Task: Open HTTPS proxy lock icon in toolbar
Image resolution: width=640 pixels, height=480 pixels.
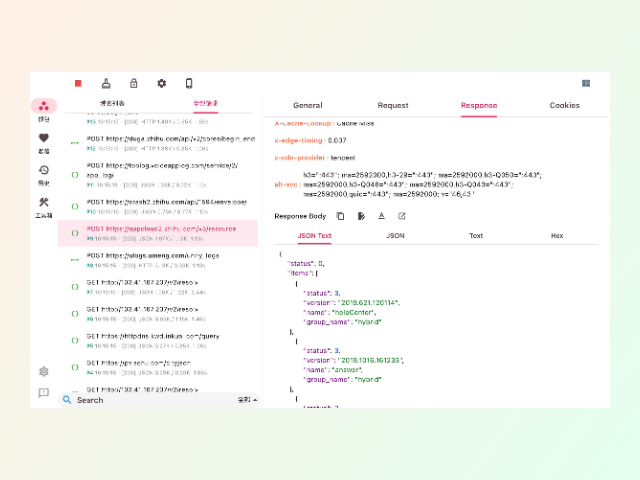Action: (133, 83)
